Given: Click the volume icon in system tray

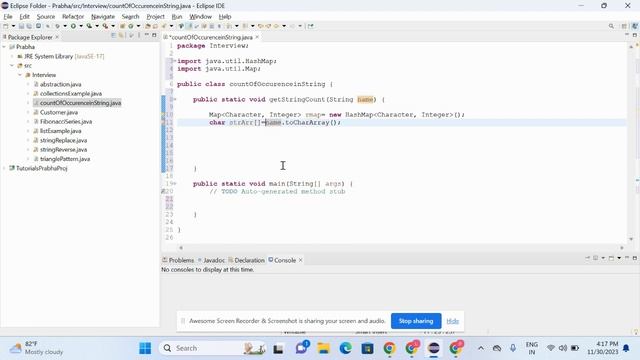Looking at the screenshot, I should point(563,348).
